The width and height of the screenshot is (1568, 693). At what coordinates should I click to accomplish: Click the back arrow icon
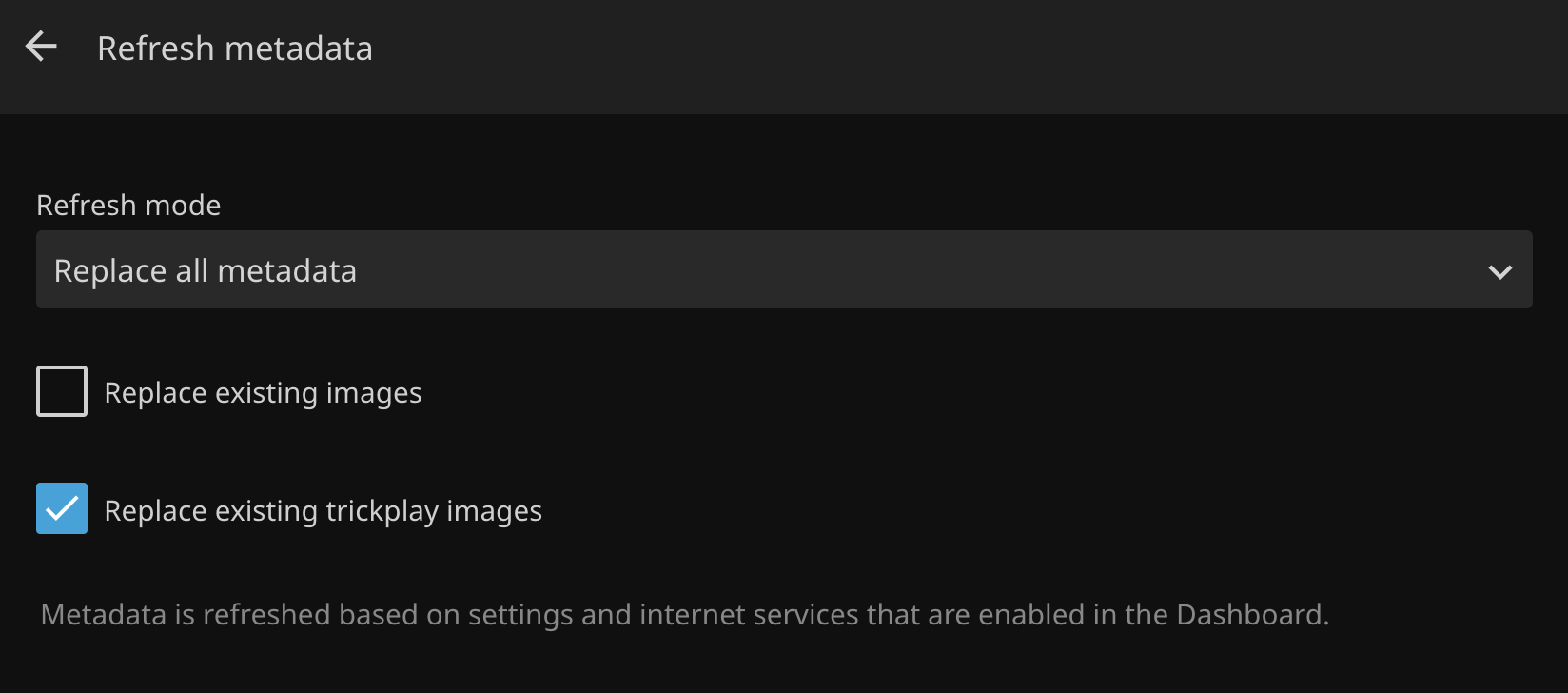(x=41, y=47)
